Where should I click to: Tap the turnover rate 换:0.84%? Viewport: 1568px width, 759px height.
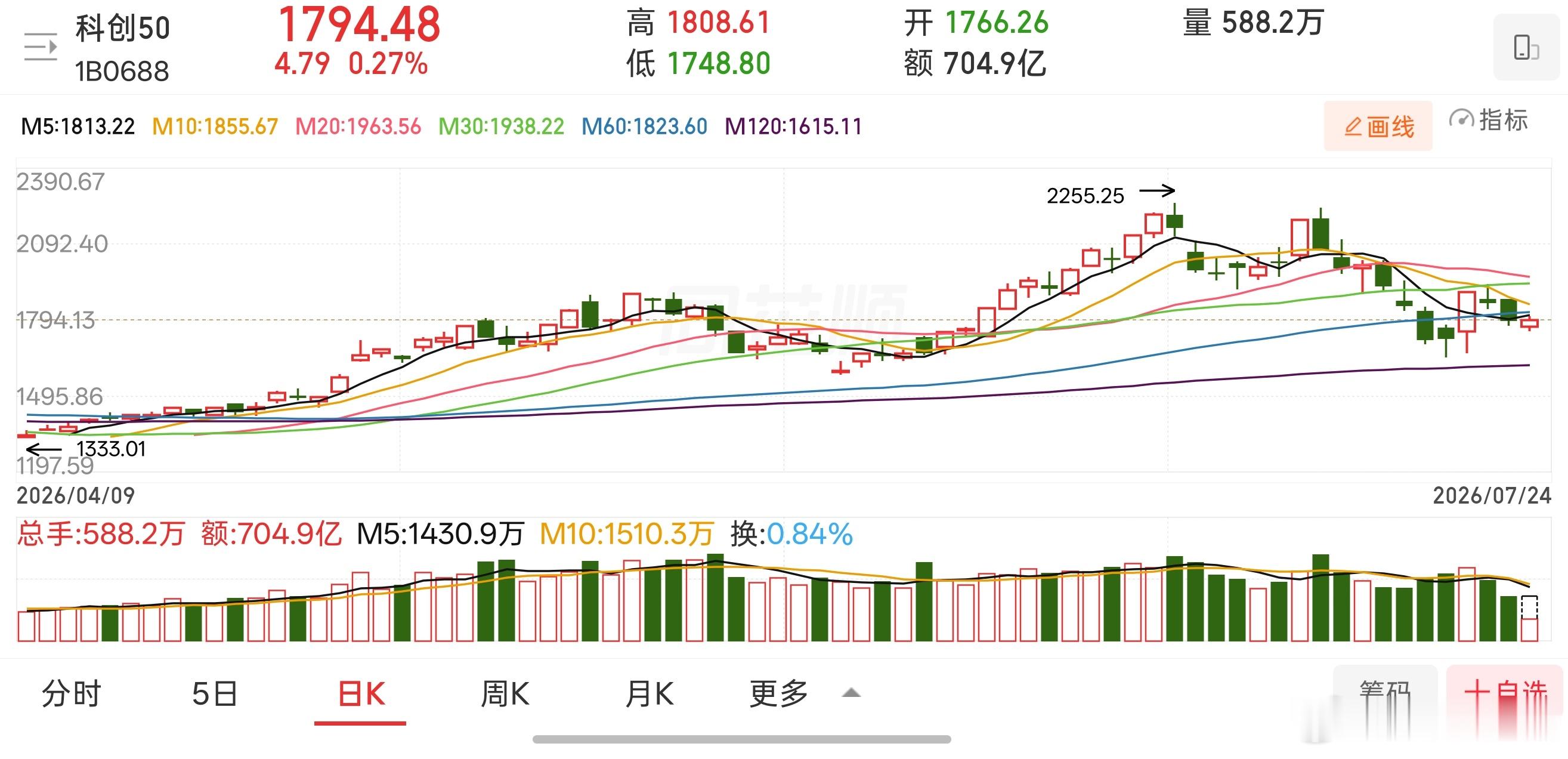(791, 533)
